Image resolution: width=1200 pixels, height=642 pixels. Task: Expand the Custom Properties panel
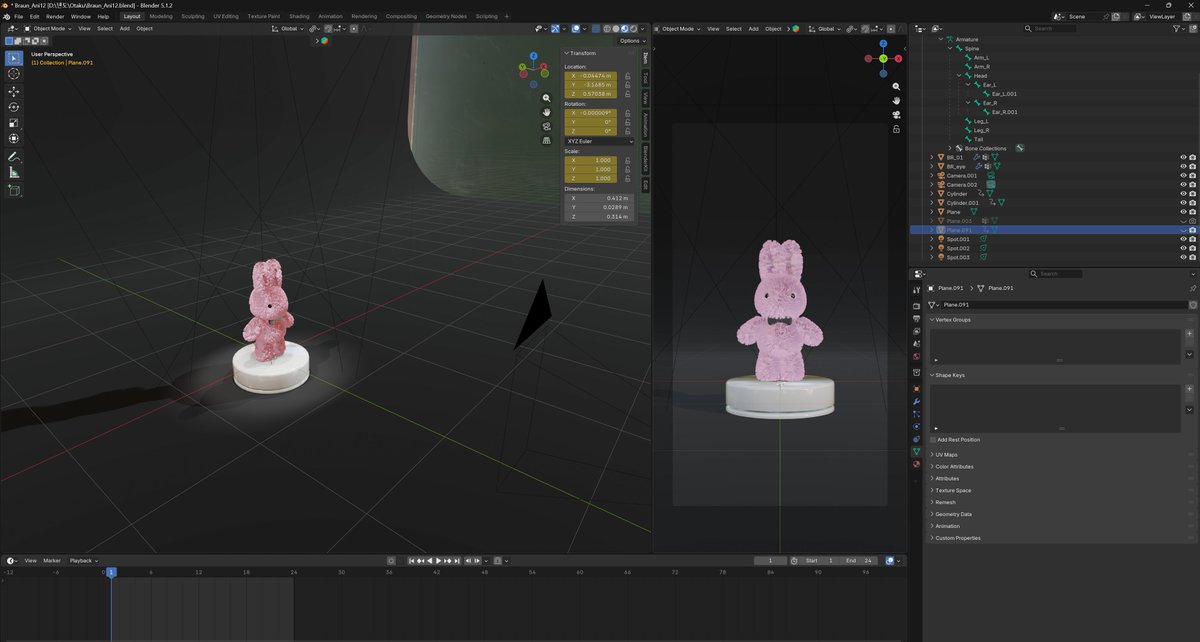(955, 538)
